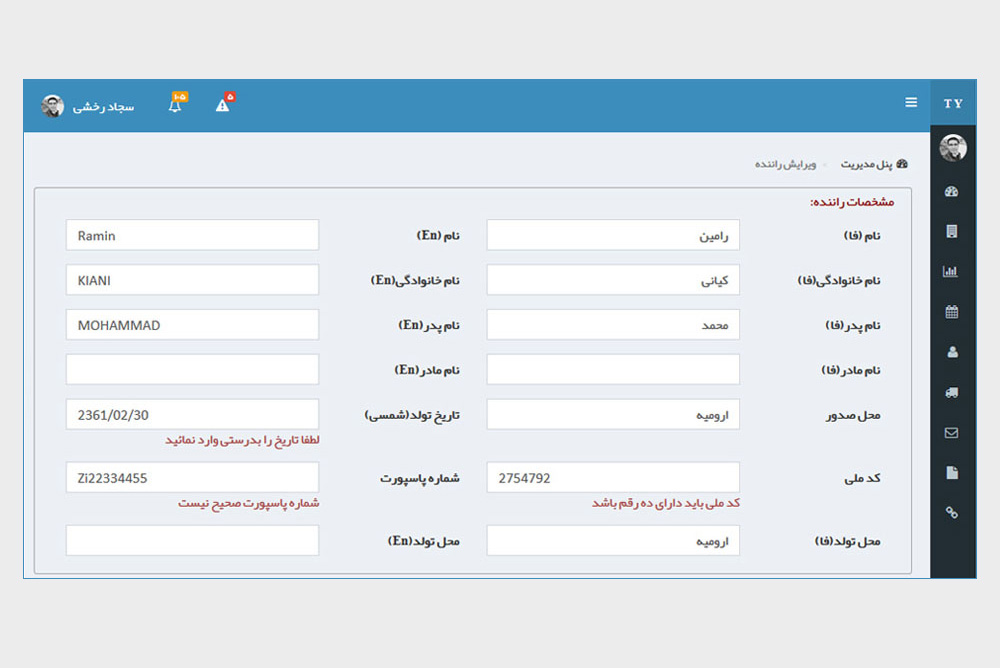Click the محل صدور label
Viewport: 1000px width, 668px height.
tap(853, 415)
